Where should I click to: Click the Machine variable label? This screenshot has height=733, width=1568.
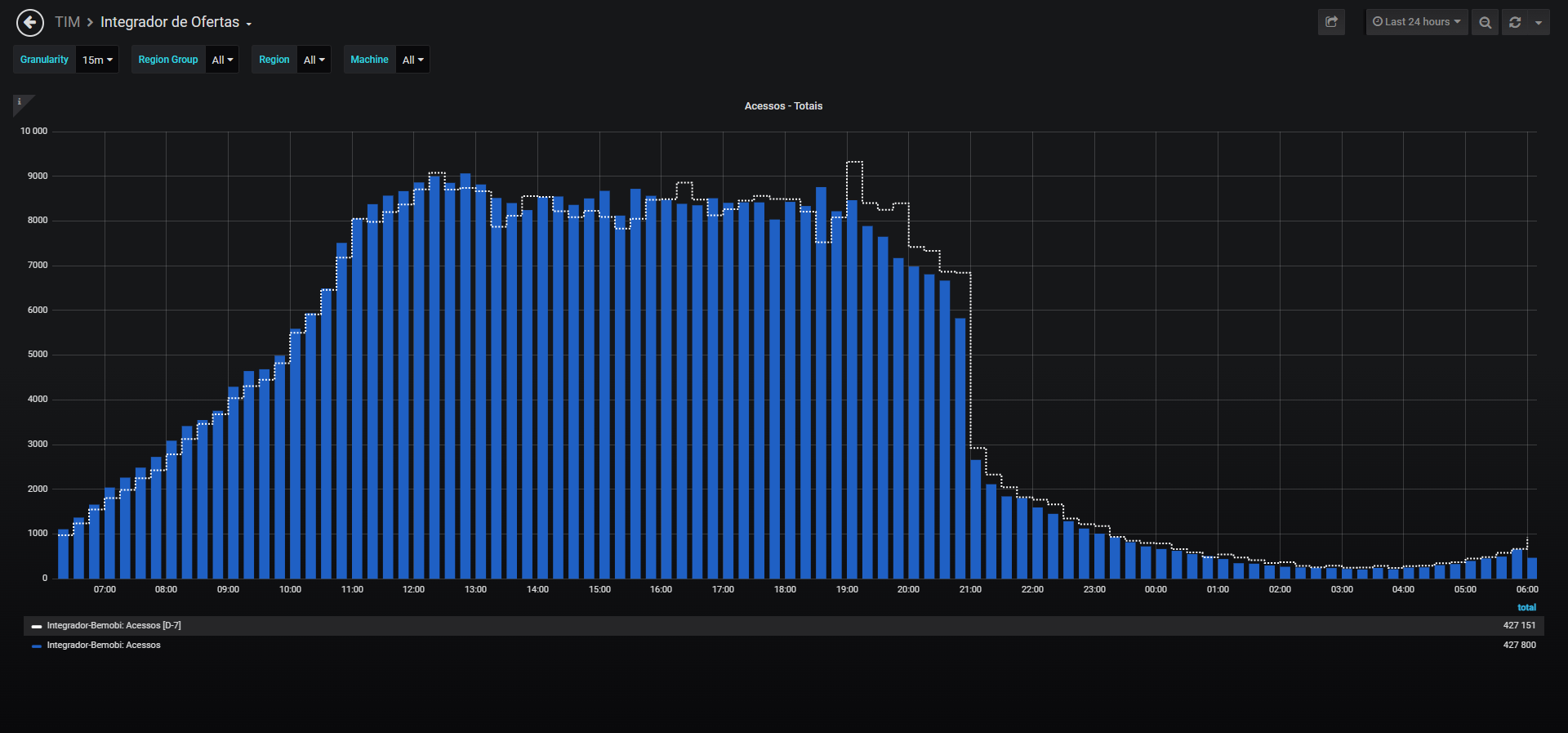[369, 60]
